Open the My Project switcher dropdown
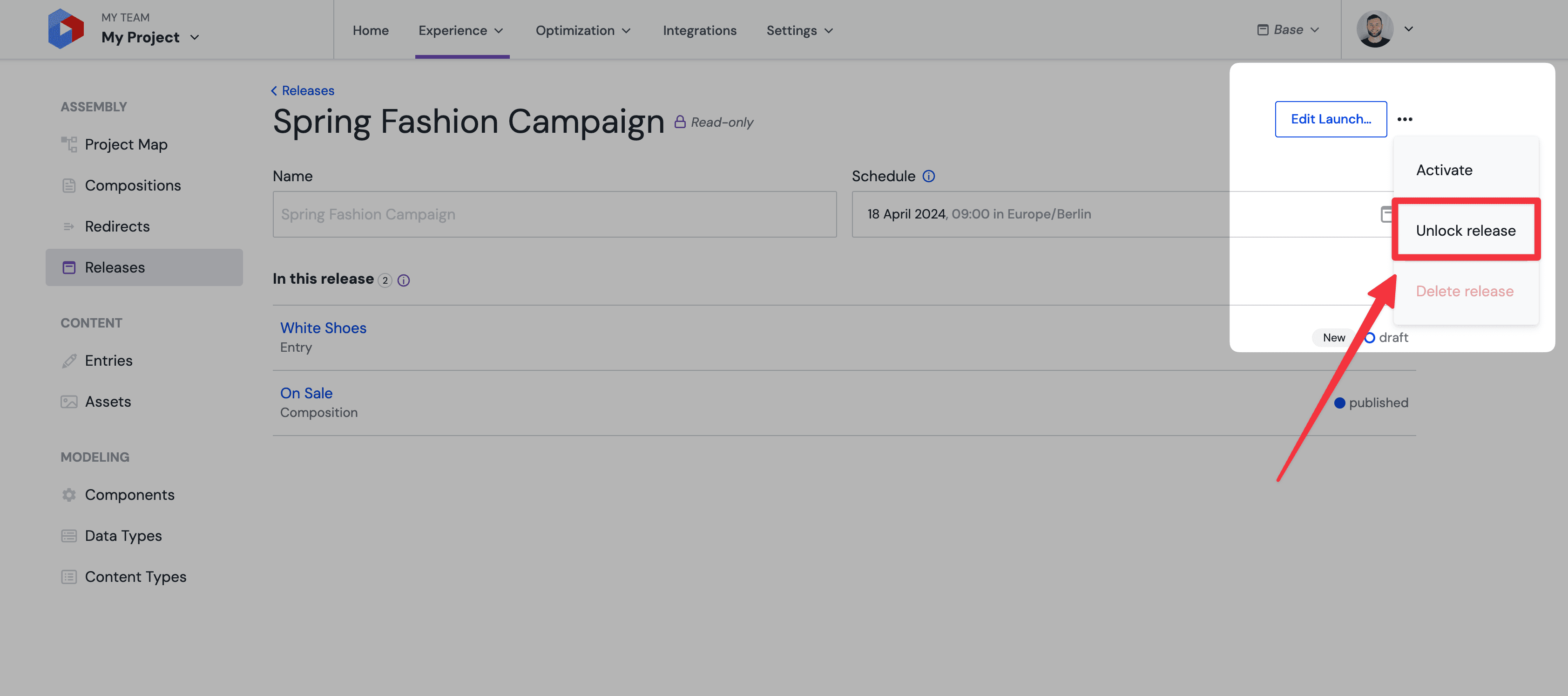 pyautogui.click(x=150, y=37)
